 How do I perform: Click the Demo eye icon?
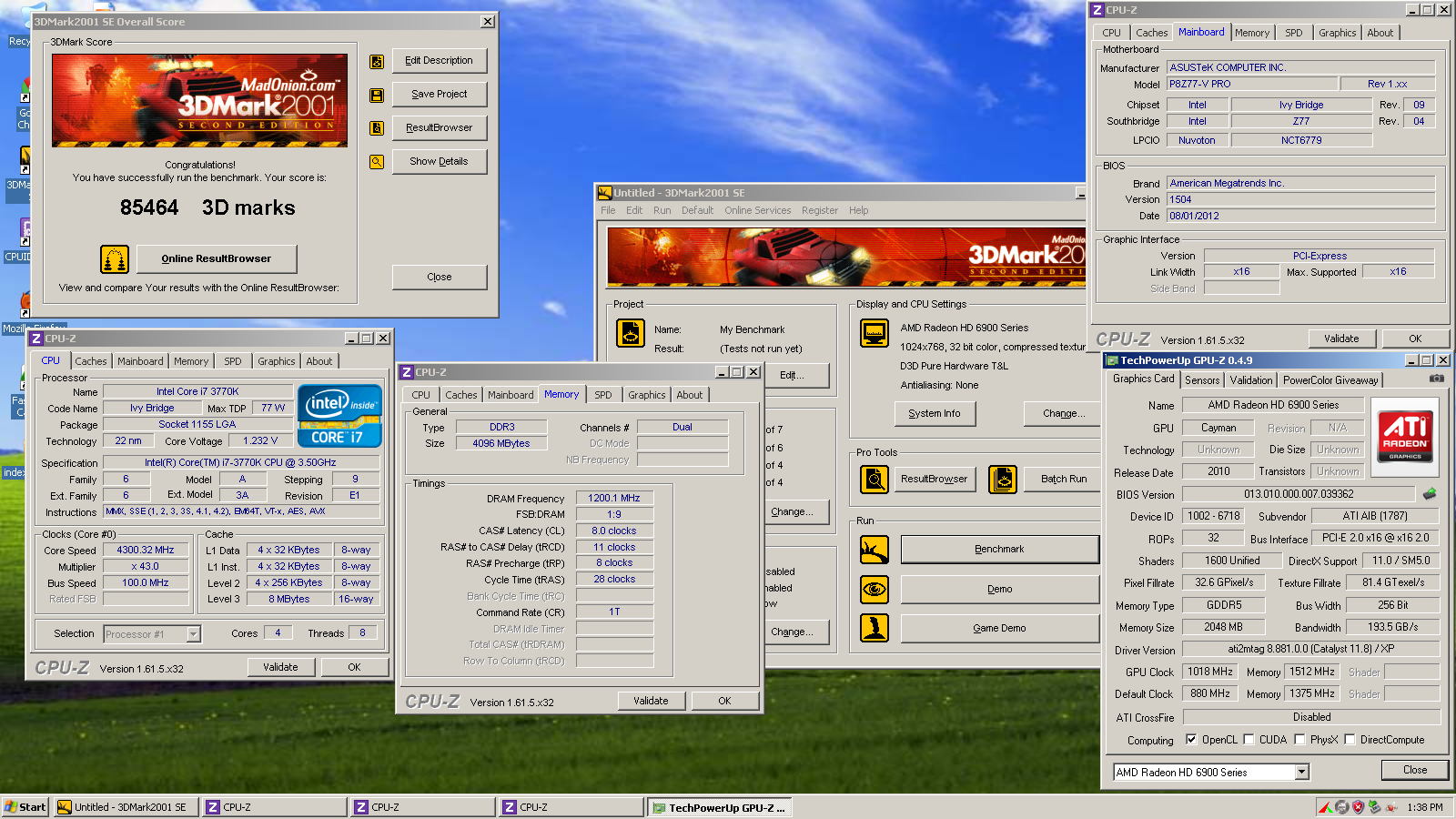coord(875,589)
